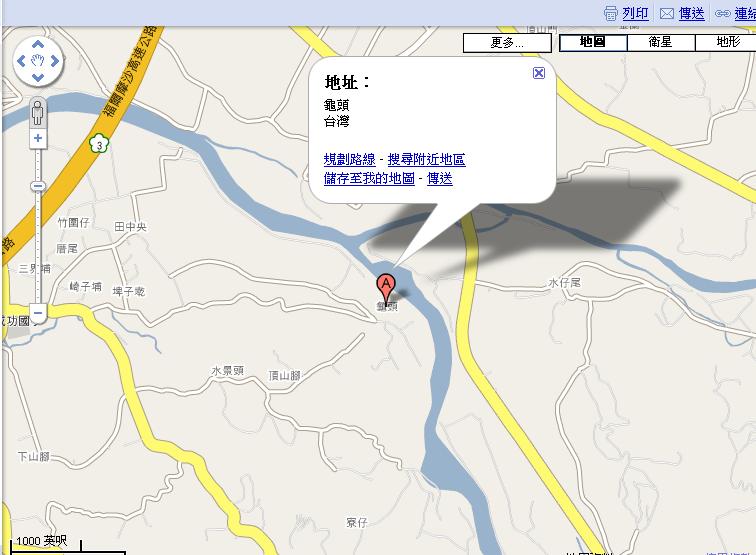
Task: Click the hand icon in the pan control
Action: (x=38, y=61)
